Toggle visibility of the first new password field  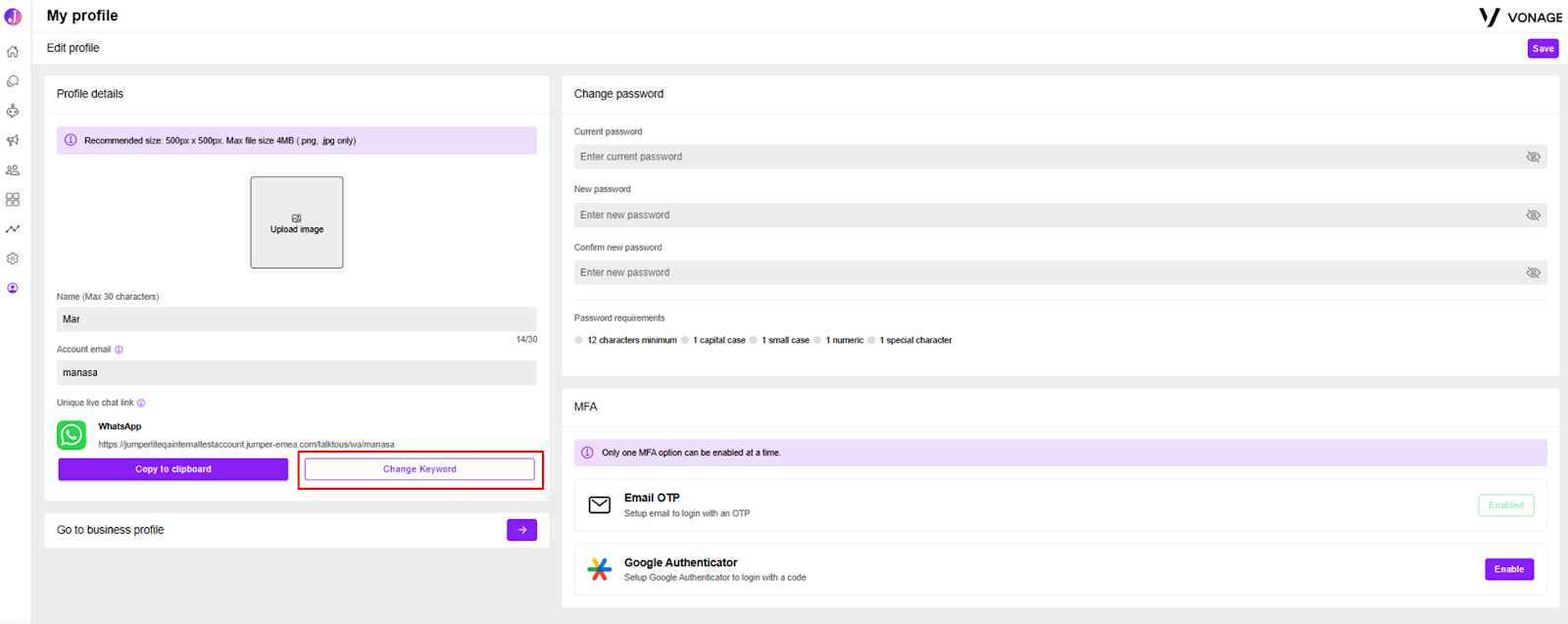point(1533,215)
